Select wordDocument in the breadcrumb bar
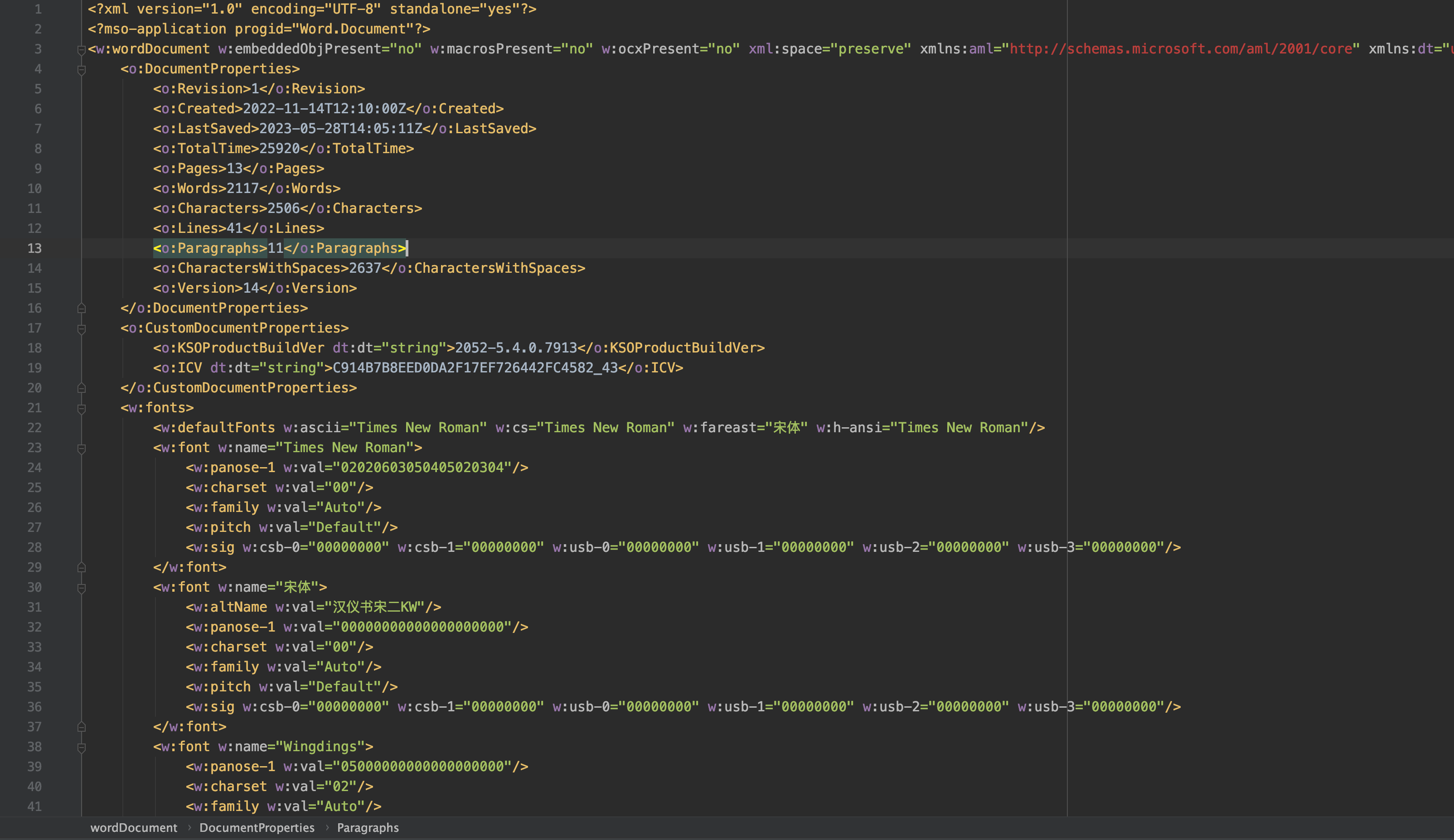The image size is (1454, 840). click(x=134, y=827)
